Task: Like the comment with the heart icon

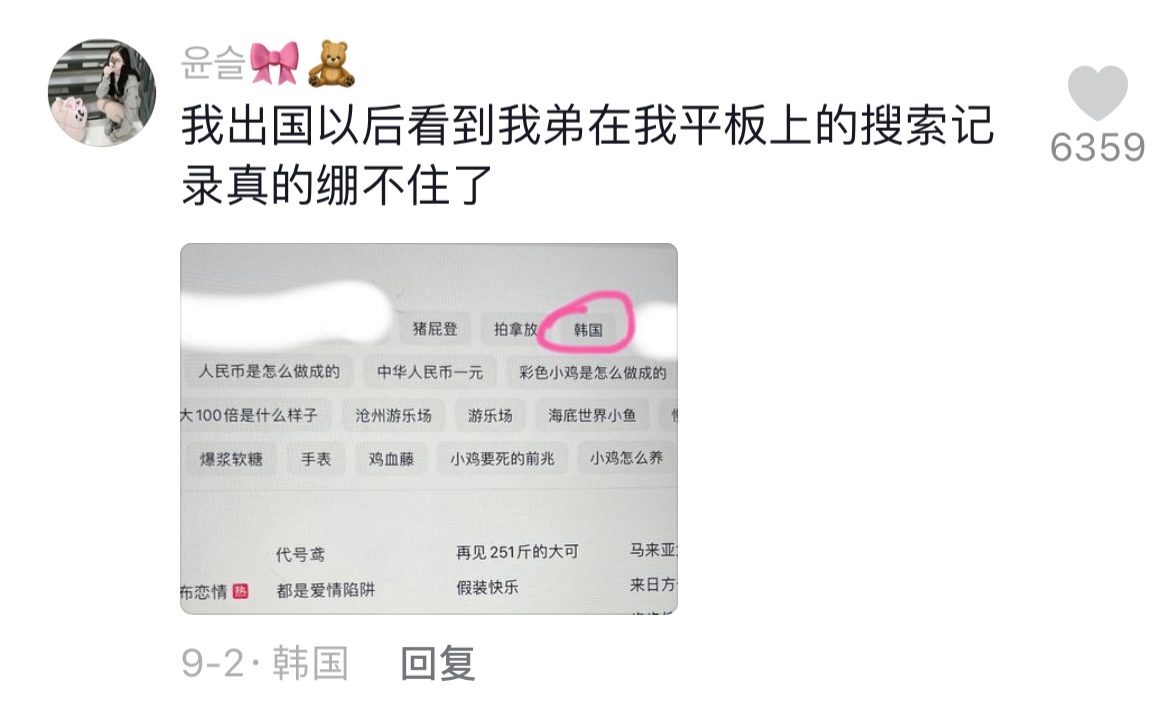Action: tap(1097, 92)
